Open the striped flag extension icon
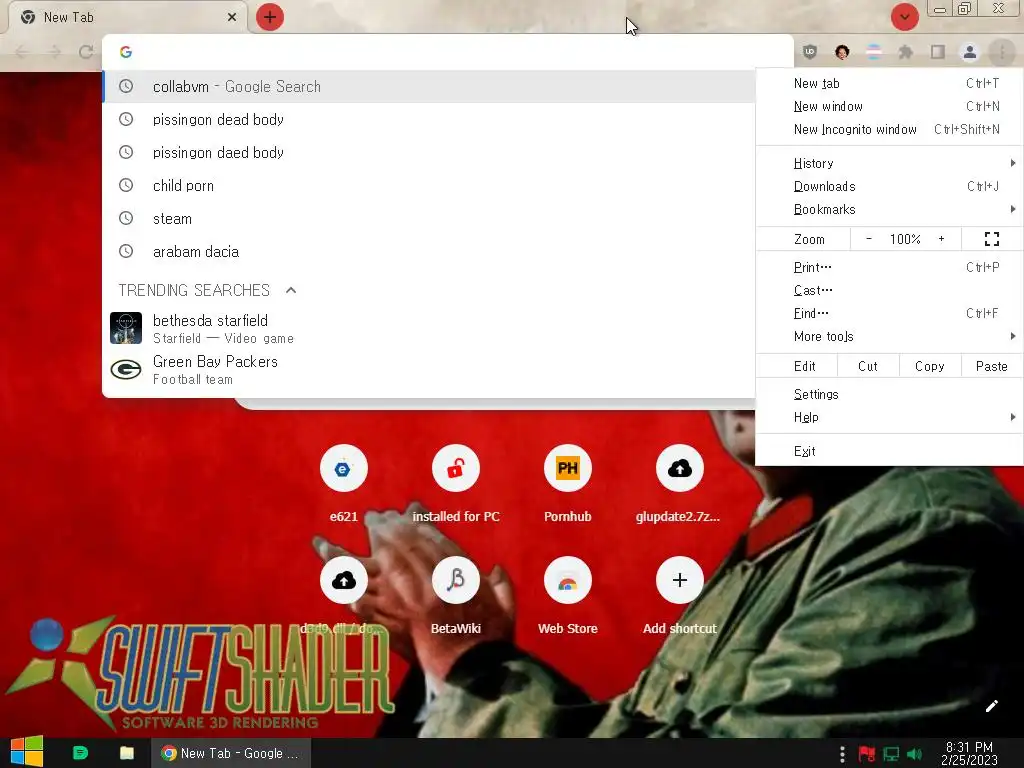Screen dimensions: 1024x768 pyautogui.click(x=874, y=52)
